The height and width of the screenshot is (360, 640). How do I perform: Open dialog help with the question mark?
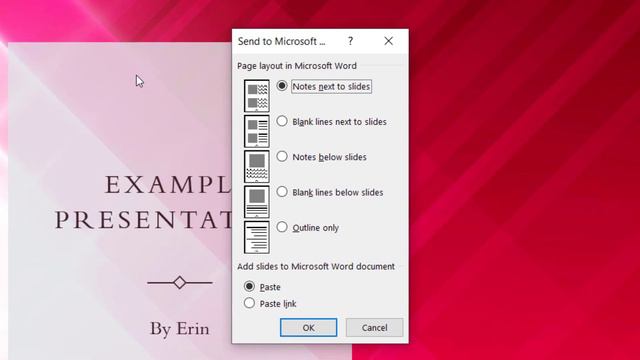(350, 41)
